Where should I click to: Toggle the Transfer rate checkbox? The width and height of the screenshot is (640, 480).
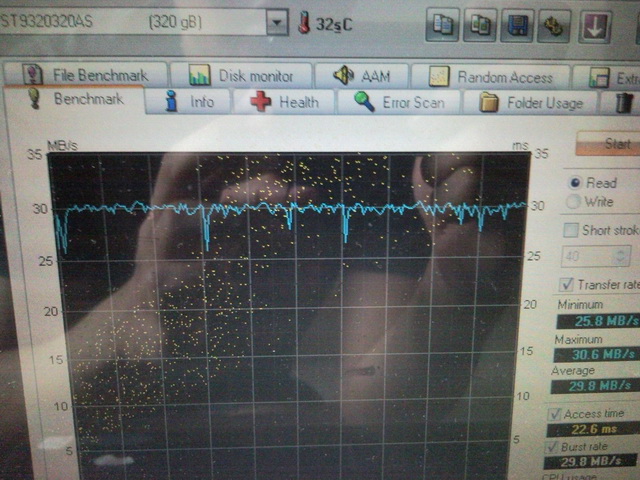[566, 284]
